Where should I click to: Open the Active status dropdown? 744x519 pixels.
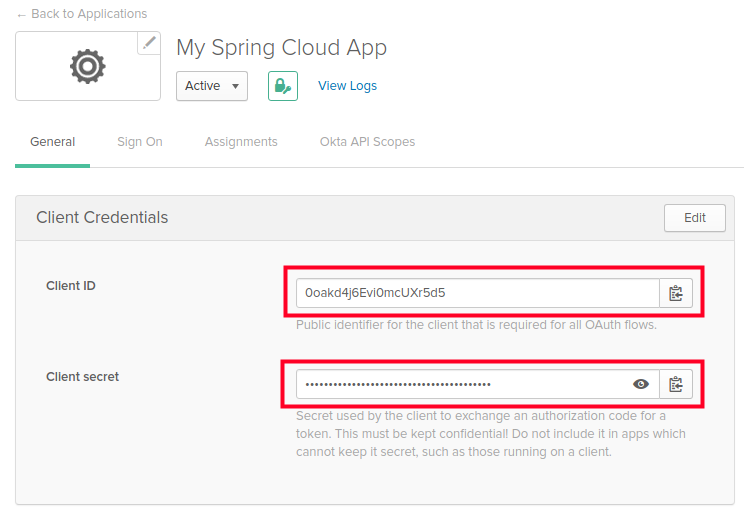212,86
